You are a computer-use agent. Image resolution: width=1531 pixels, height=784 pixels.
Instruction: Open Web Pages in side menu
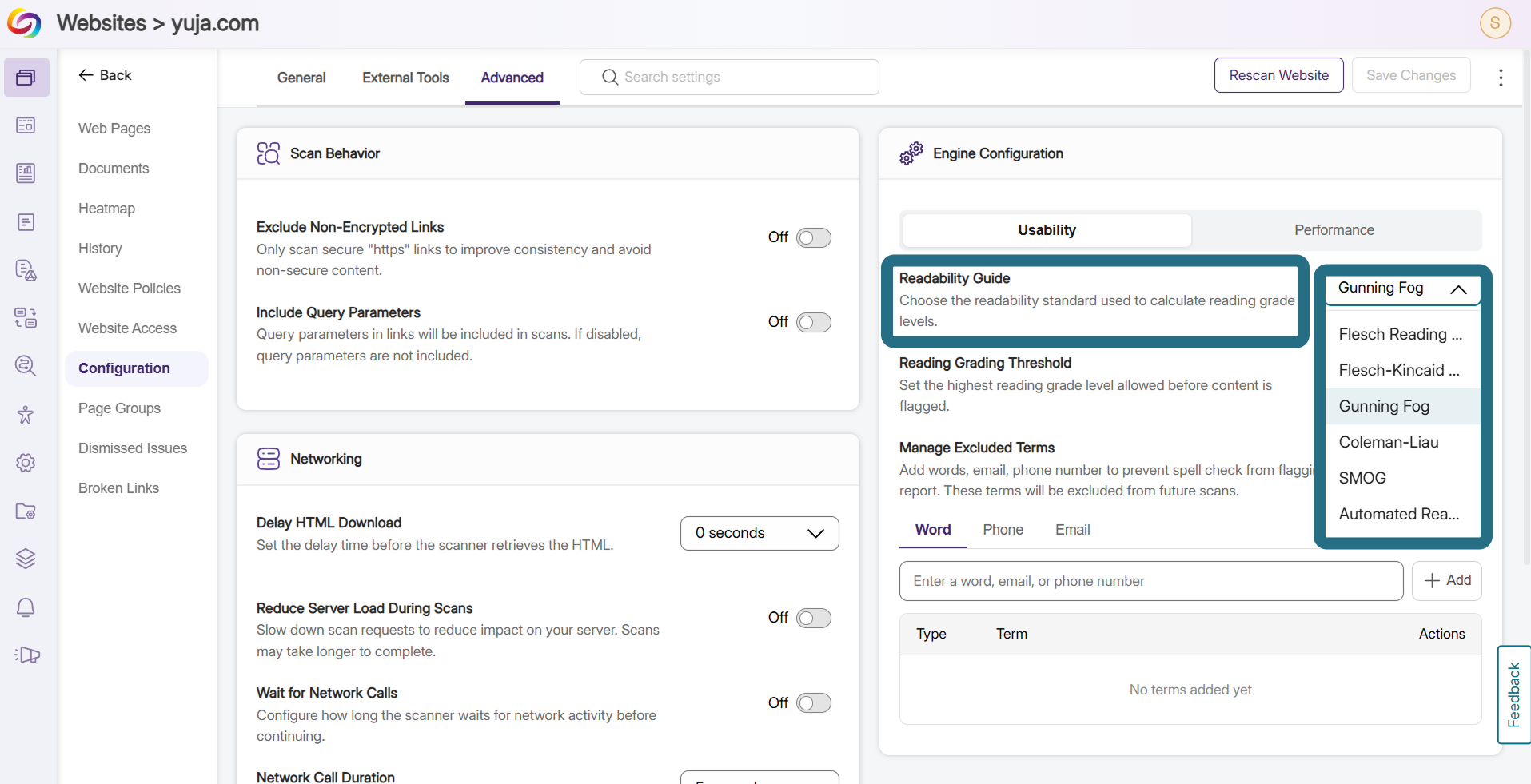114,129
